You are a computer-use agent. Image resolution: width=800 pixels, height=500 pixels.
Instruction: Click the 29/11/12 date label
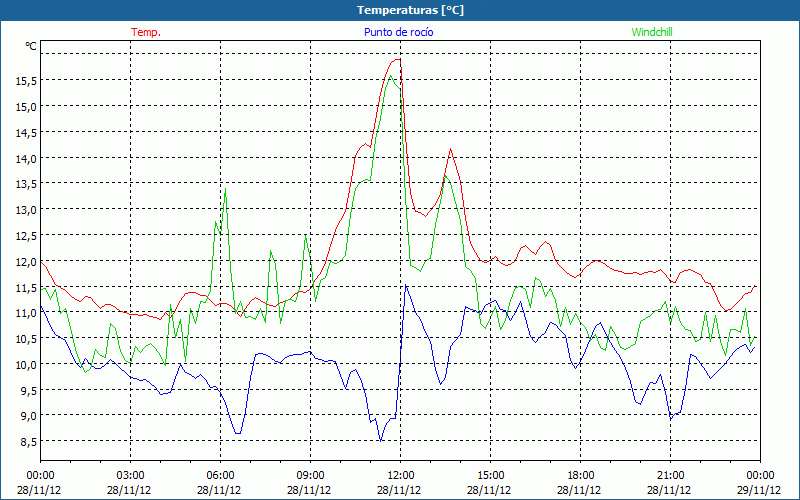[x=759, y=490]
